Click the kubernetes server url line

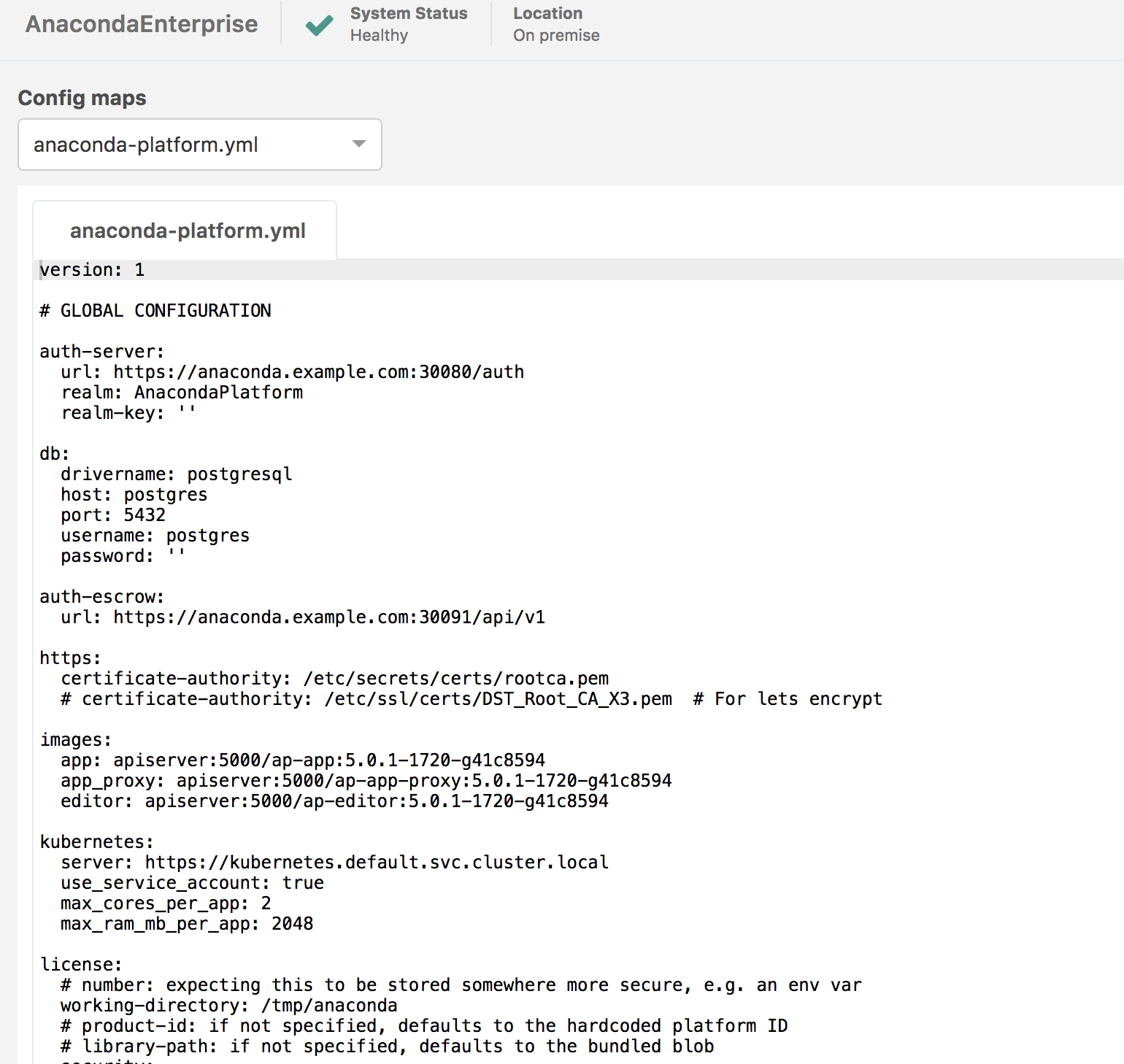click(335, 863)
